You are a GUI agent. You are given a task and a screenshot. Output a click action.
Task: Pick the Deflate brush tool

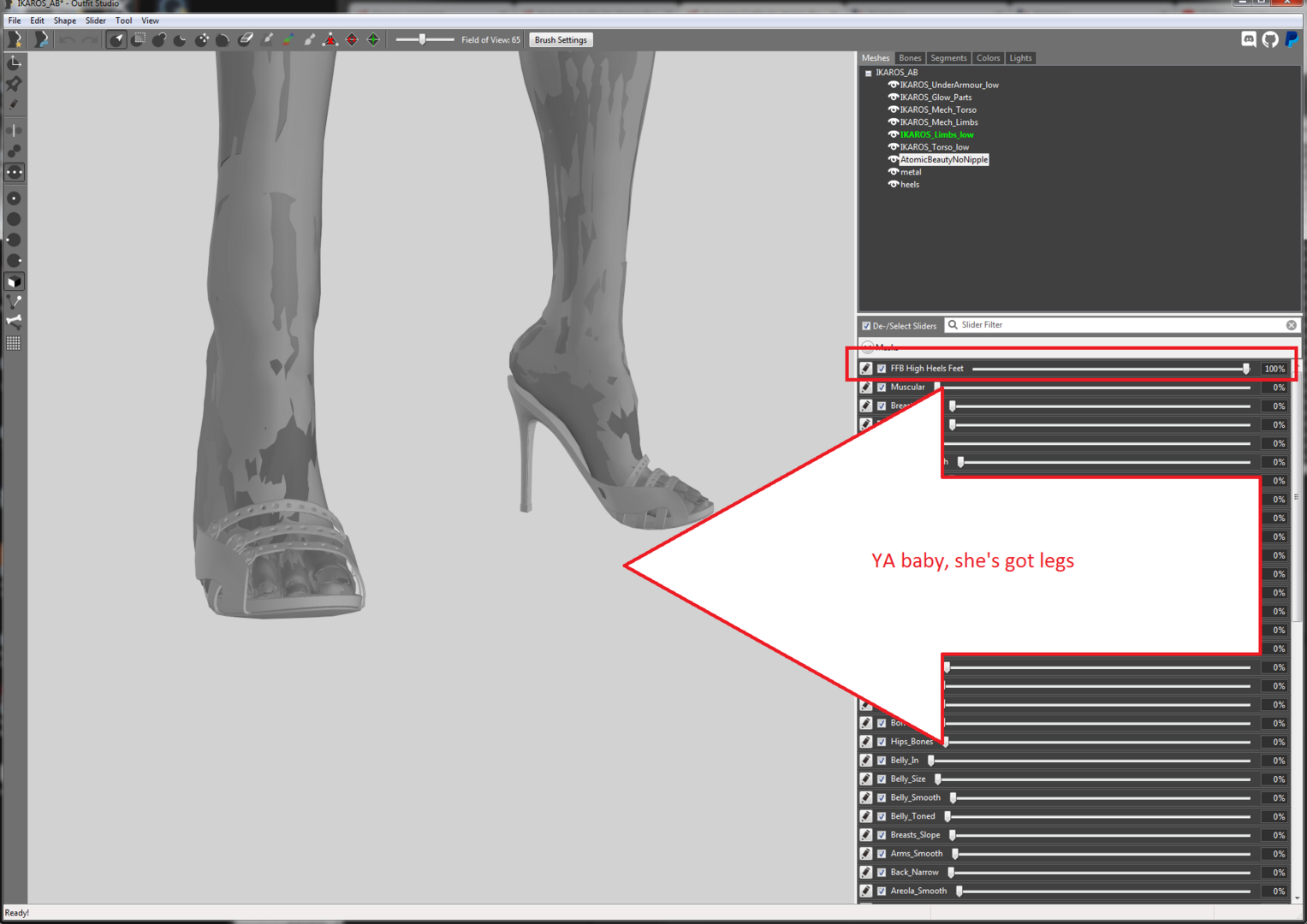point(181,39)
